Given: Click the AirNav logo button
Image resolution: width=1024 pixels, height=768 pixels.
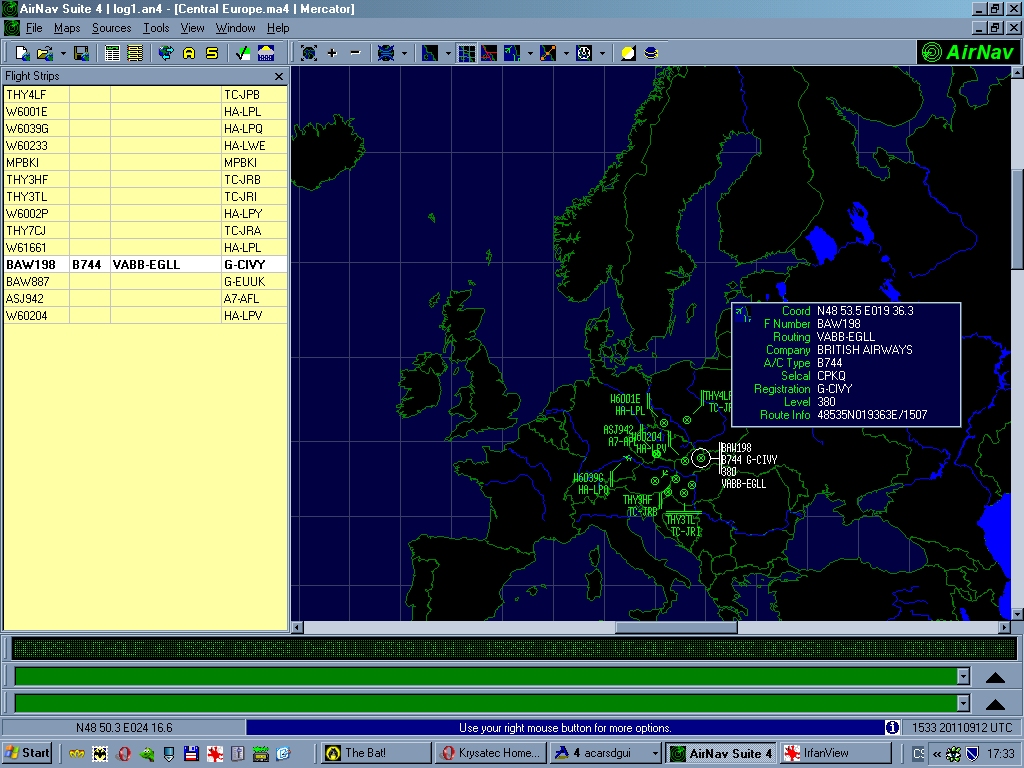Looking at the screenshot, I should pos(969,52).
